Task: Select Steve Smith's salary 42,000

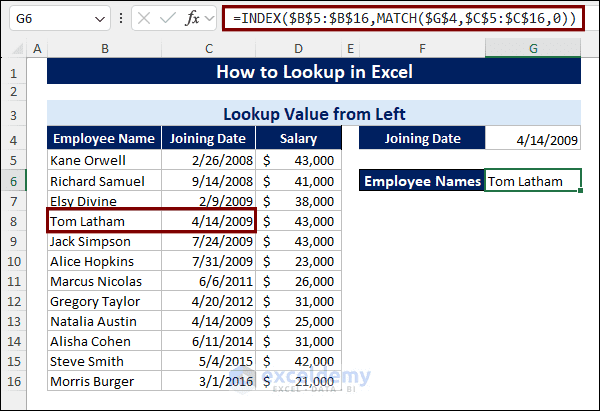Action: [x=298, y=361]
